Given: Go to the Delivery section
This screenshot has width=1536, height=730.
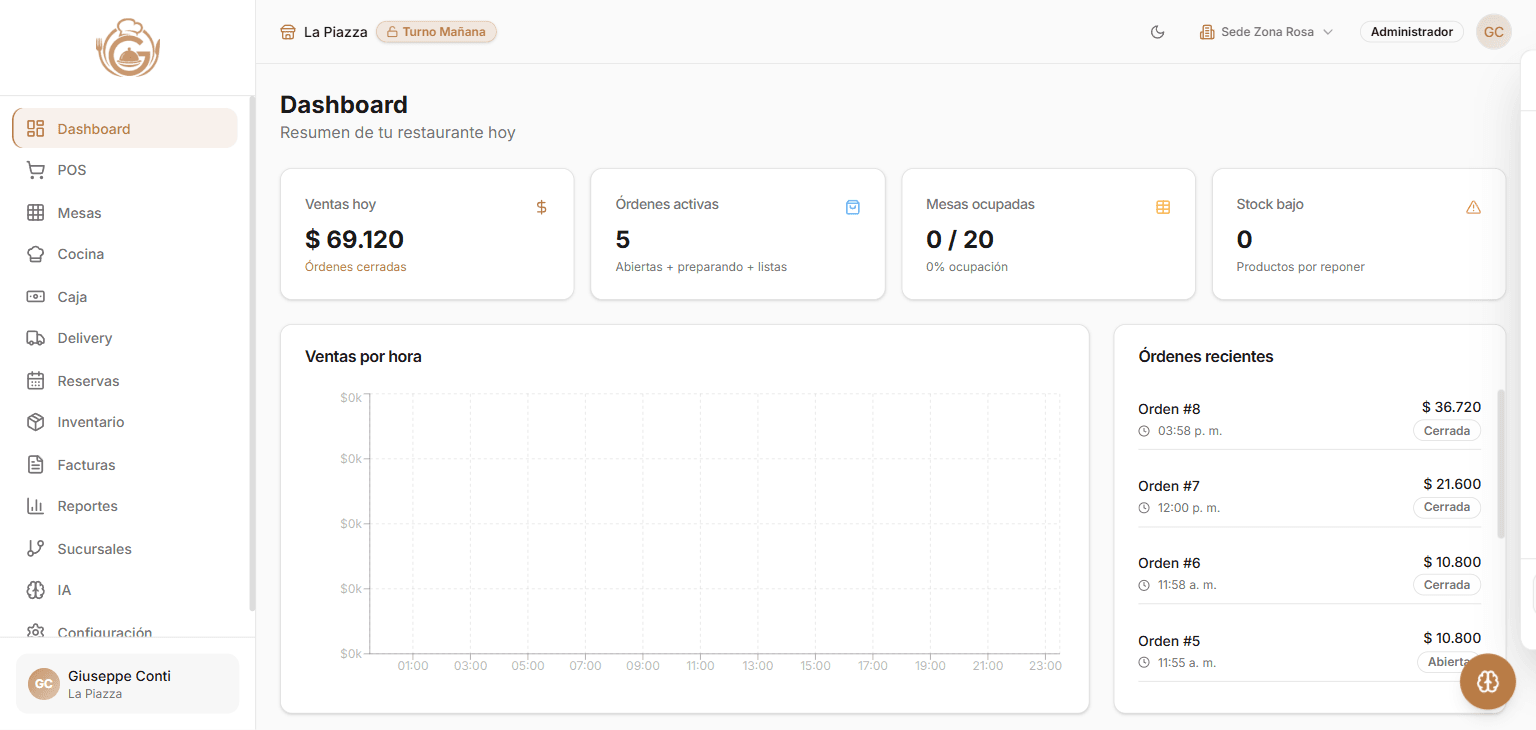Looking at the screenshot, I should point(125,338).
